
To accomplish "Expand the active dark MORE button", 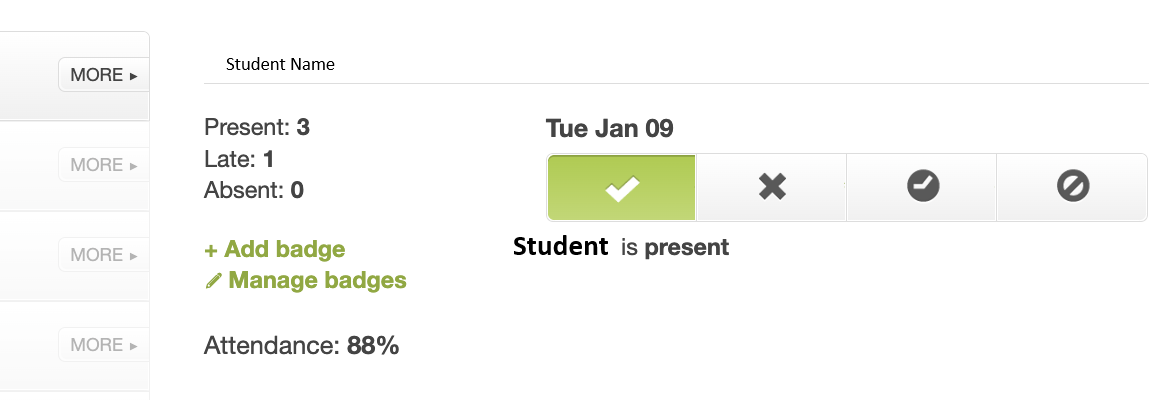I will coord(104,75).
